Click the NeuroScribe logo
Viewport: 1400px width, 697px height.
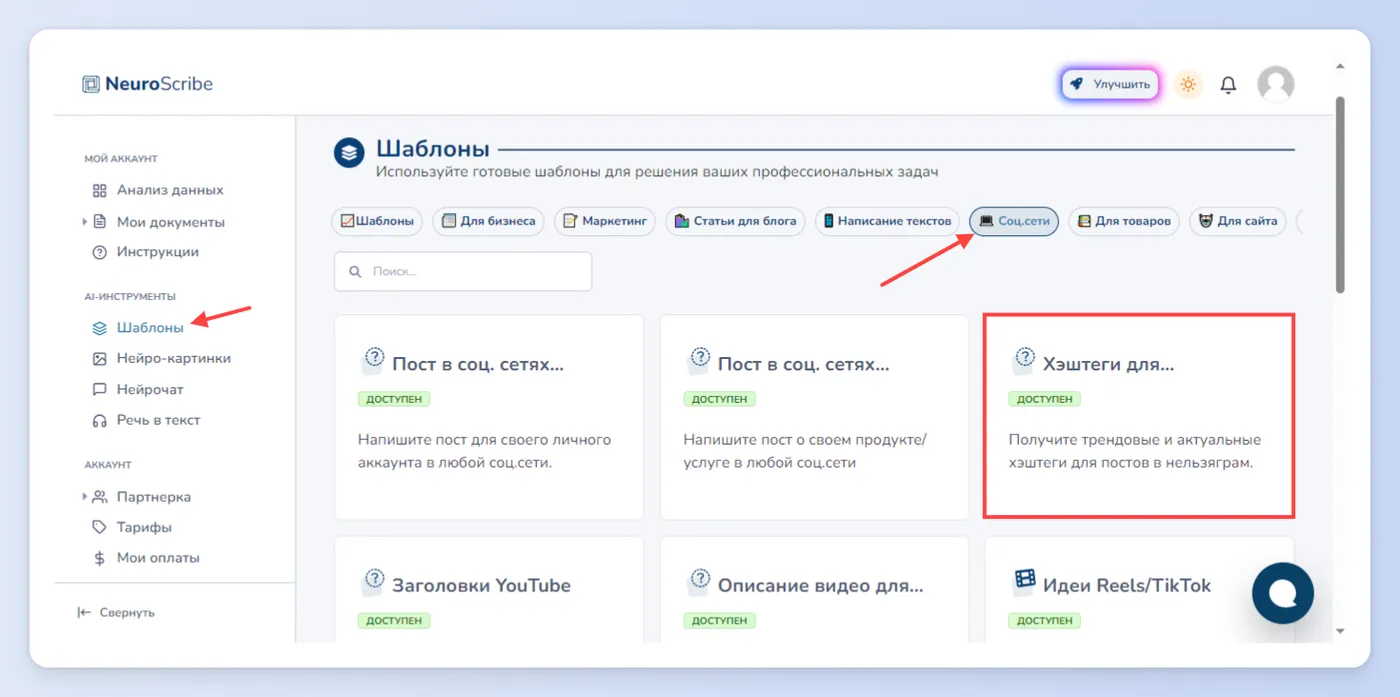tap(148, 84)
